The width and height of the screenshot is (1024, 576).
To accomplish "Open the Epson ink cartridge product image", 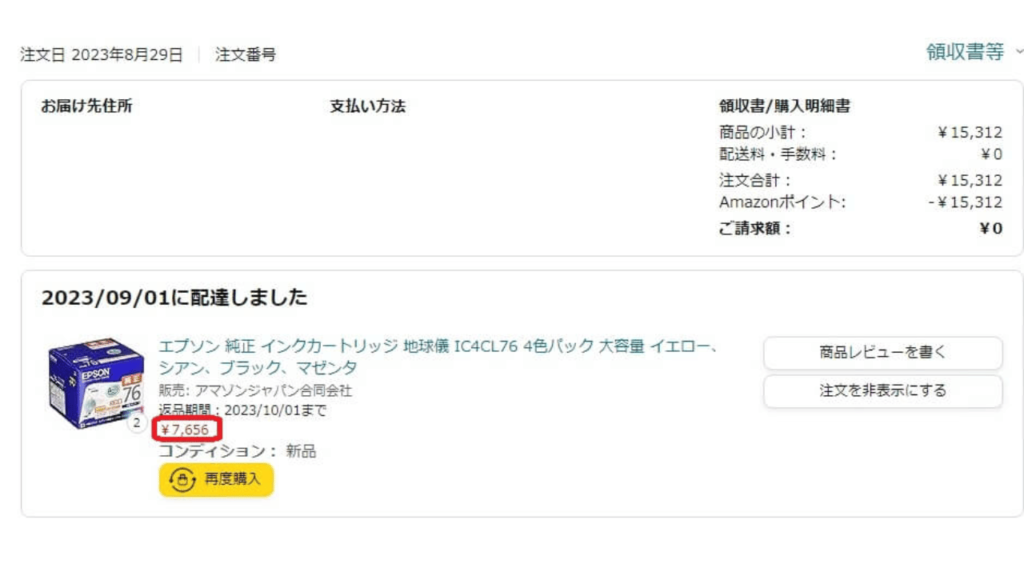I will click(x=96, y=383).
